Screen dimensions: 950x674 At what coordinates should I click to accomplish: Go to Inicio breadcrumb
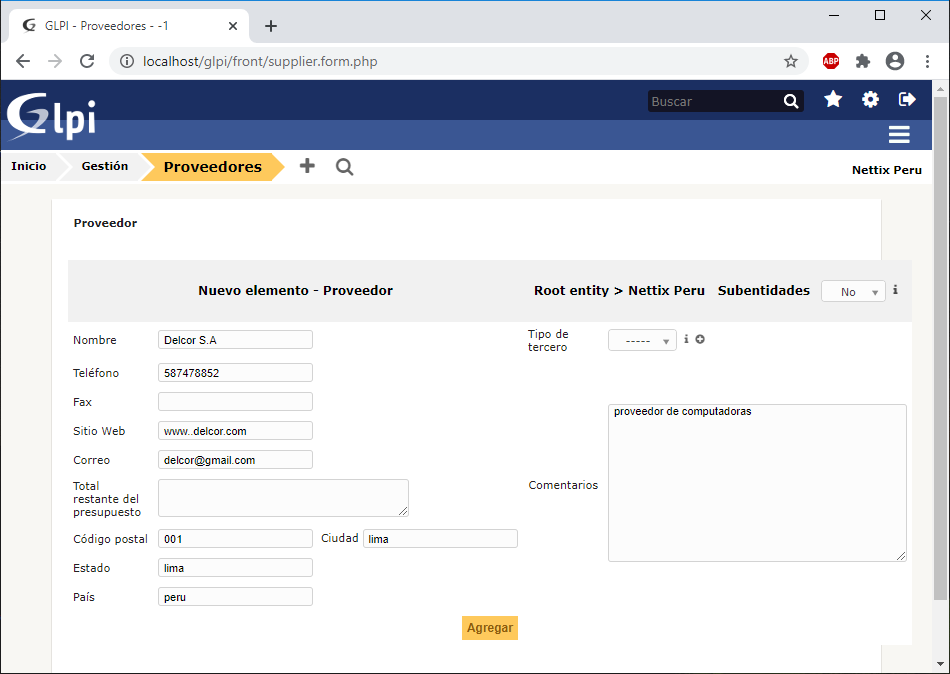click(29, 166)
